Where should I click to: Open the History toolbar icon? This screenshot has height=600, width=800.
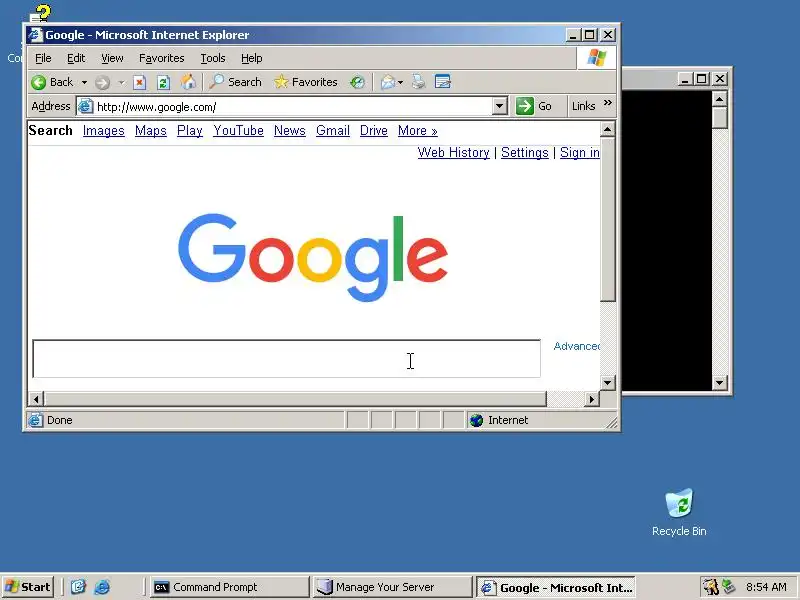[357, 82]
